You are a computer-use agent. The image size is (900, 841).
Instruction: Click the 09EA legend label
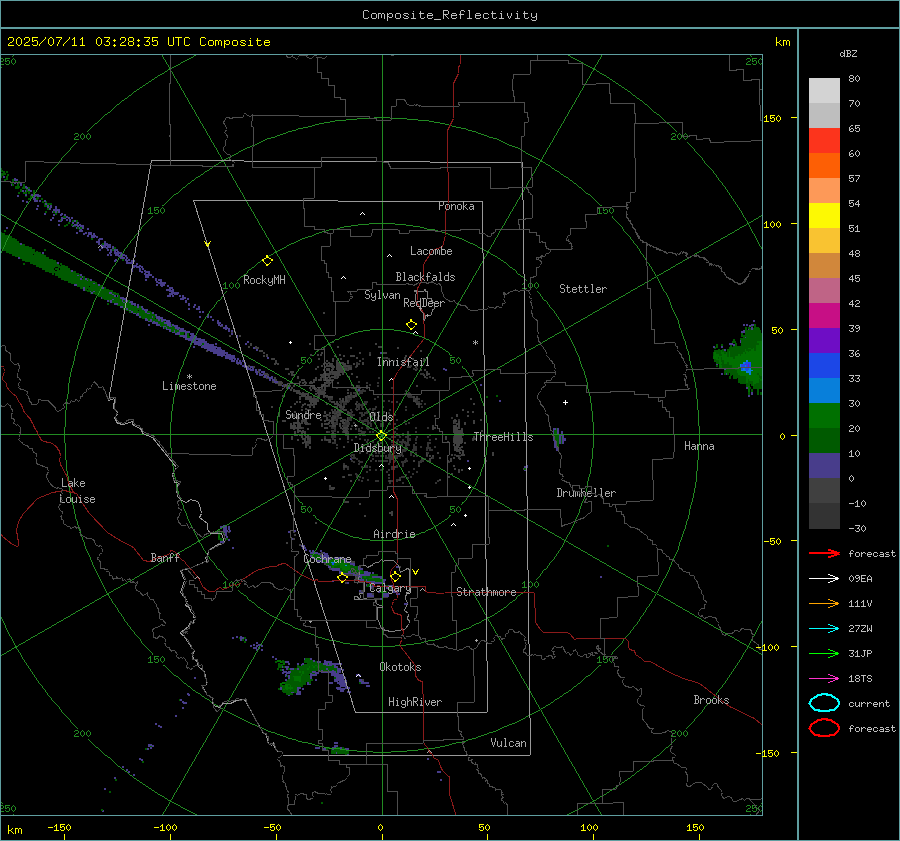860,579
